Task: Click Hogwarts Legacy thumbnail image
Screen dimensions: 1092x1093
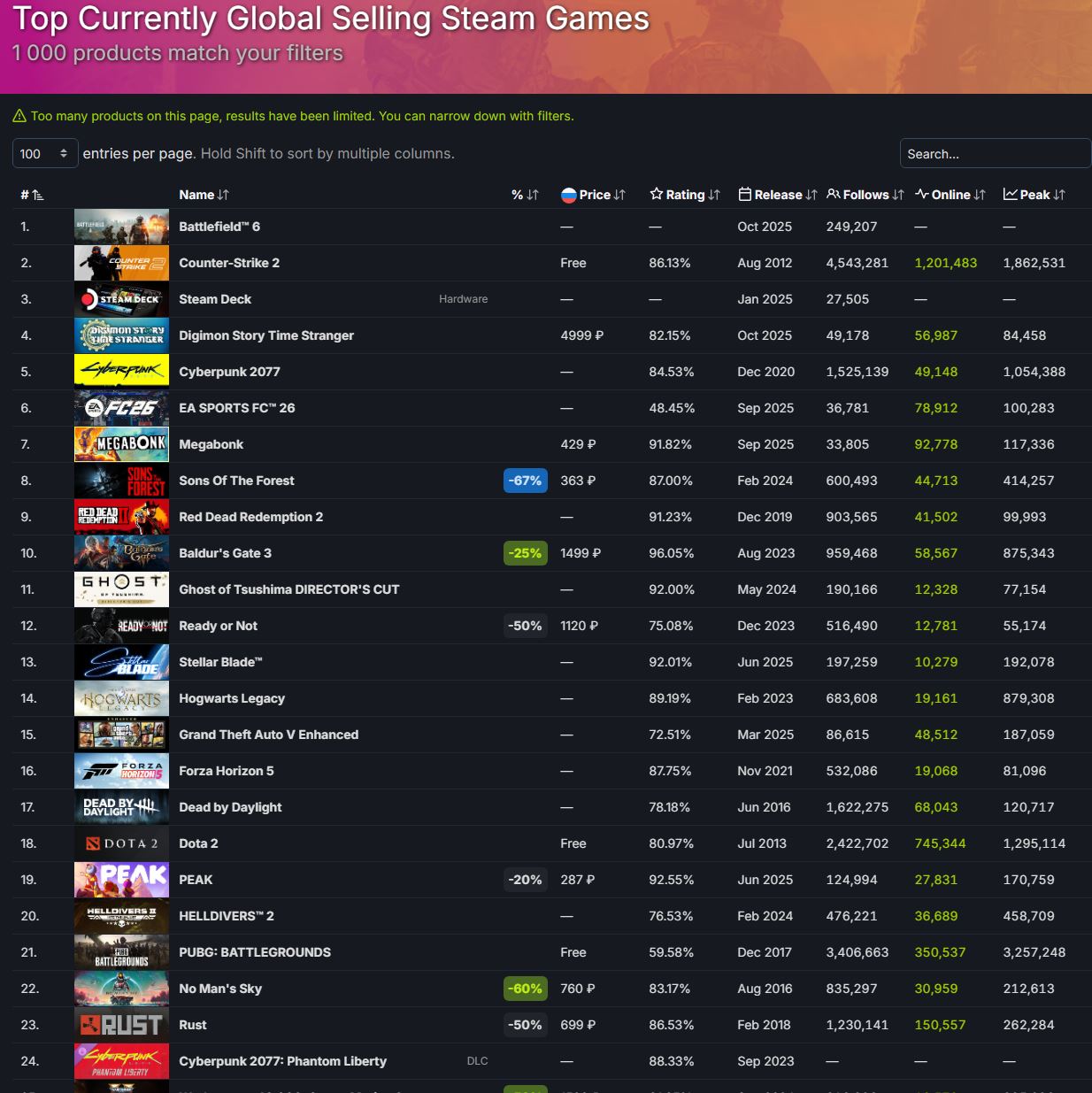Action: pos(121,698)
